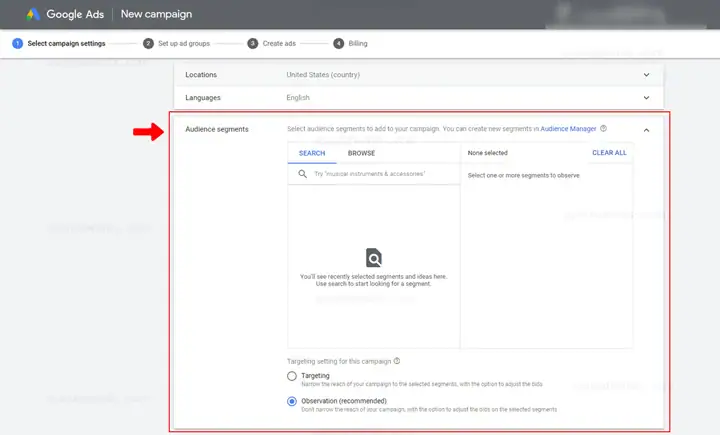This screenshot has width=720, height=435.
Task: Click the step 2 circle icon
Action: click(x=148, y=44)
